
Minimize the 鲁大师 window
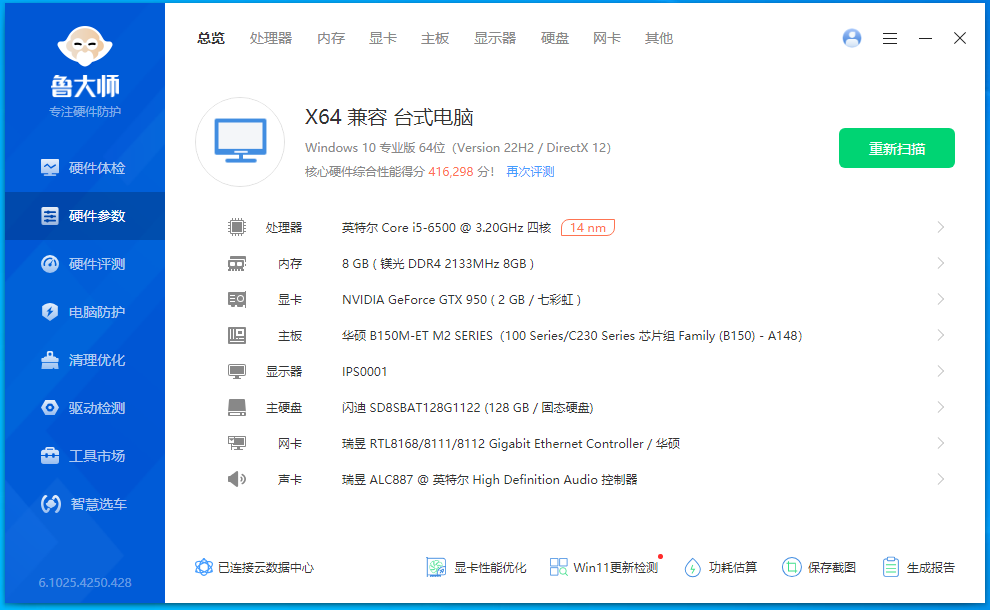tap(925, 39)
